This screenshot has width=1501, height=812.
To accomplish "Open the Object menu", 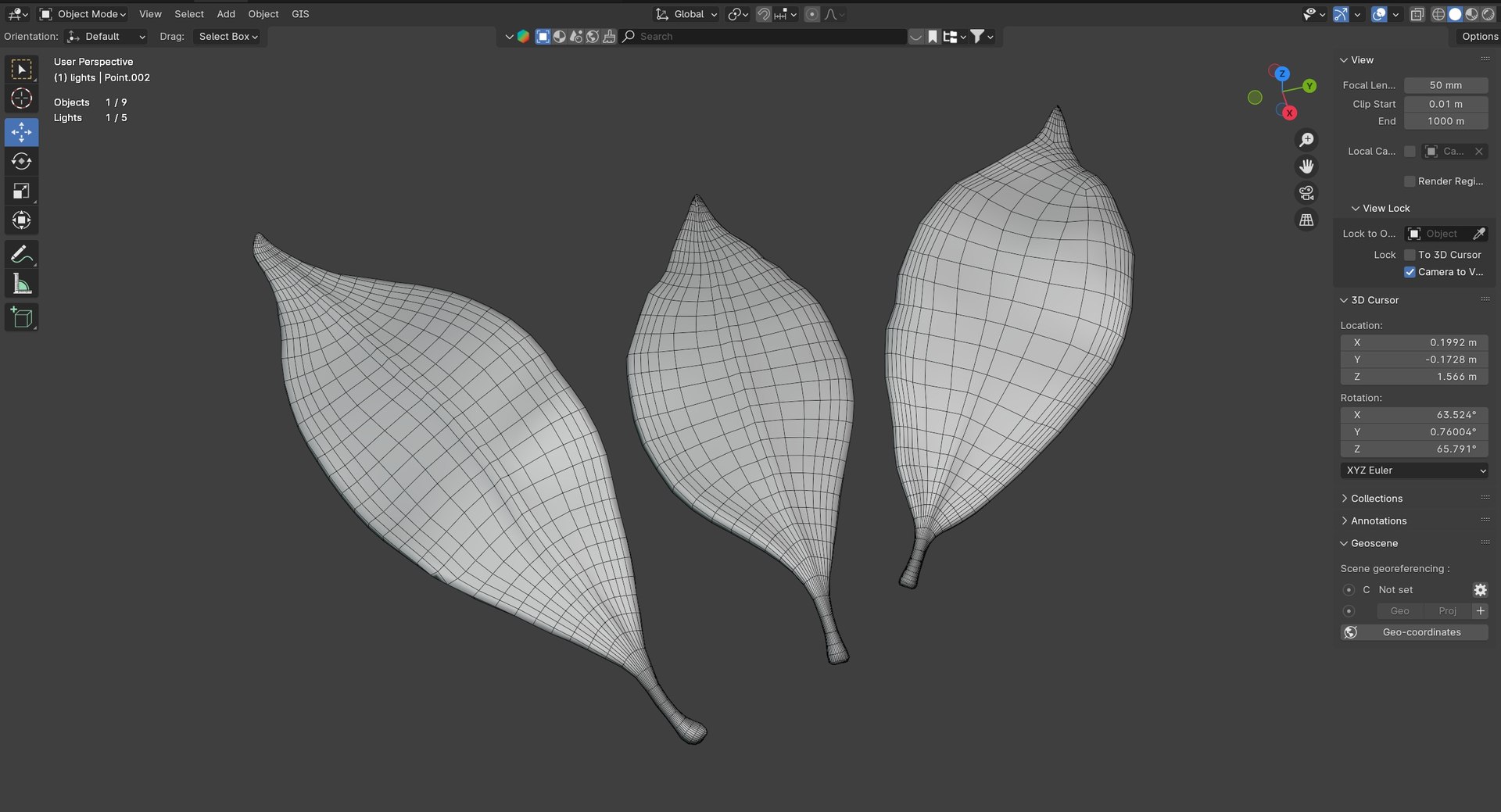I will pos(263,14).
